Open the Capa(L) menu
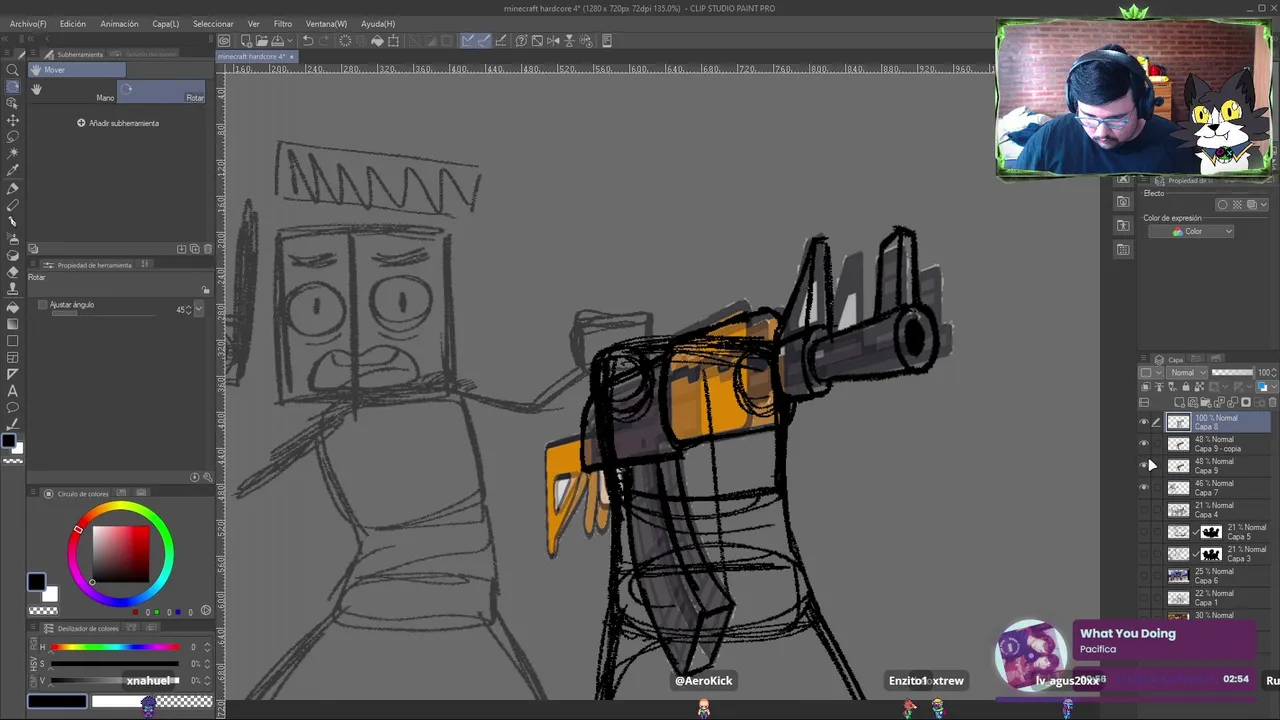The height and width of the screenshot is (720, 1280). [165, 23]
